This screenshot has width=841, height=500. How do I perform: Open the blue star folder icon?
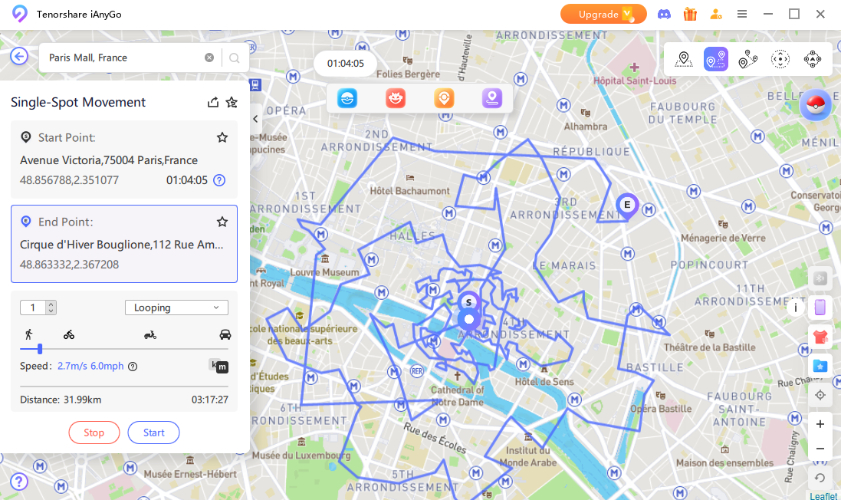[x=820, y=366]
